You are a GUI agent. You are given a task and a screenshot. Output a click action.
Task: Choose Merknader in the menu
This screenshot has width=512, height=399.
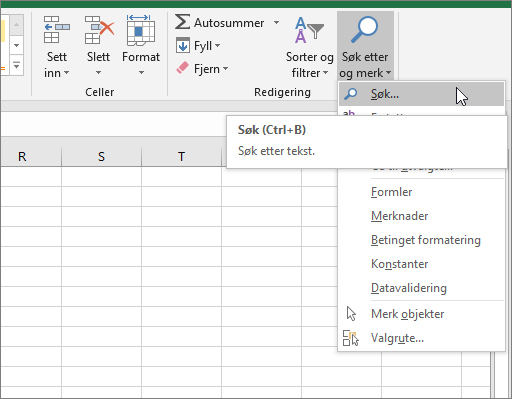[x=421, y=216]
